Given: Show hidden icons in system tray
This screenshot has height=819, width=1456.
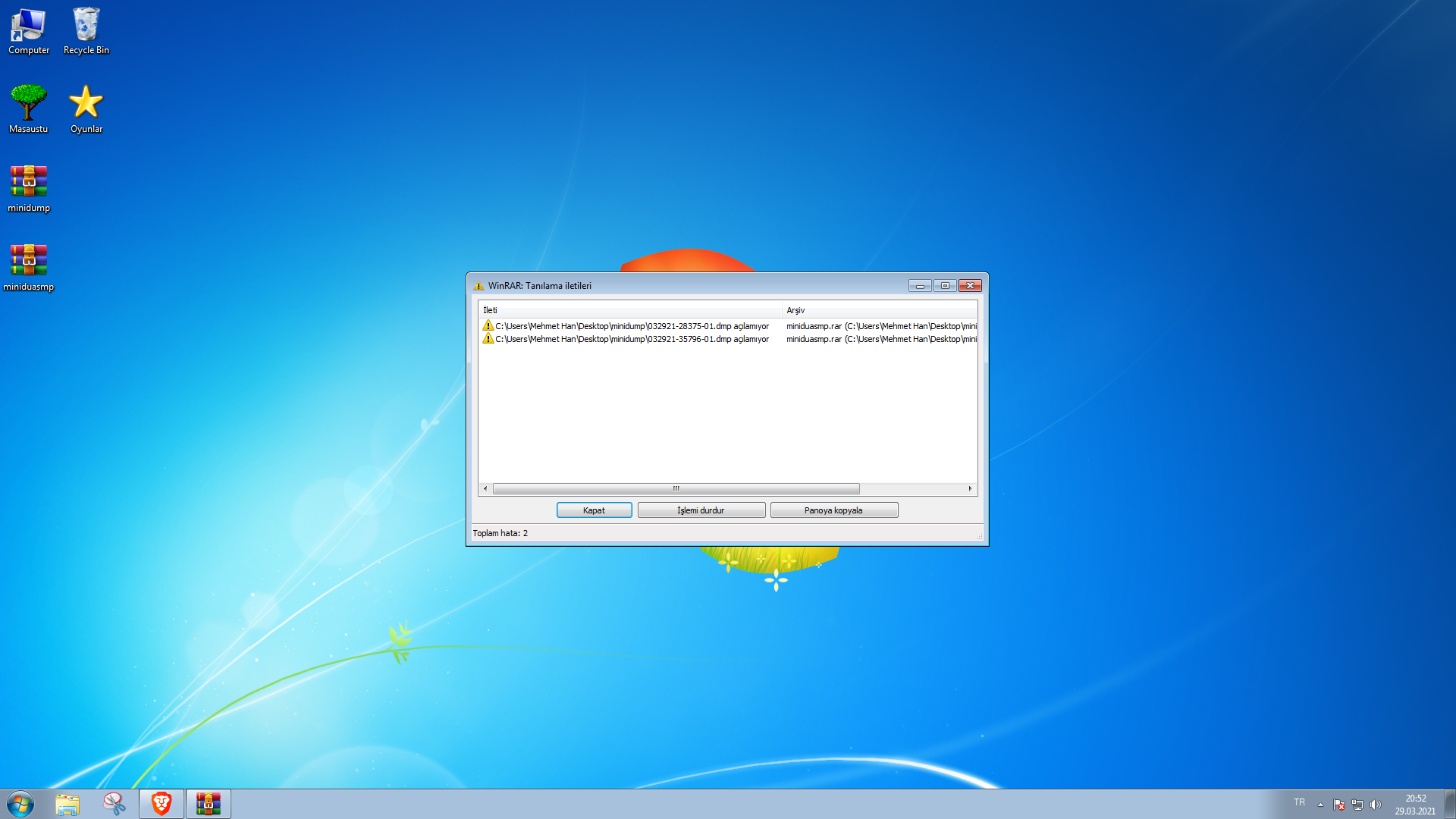Looking at the screenshot, I should [x=1320, y=805].
